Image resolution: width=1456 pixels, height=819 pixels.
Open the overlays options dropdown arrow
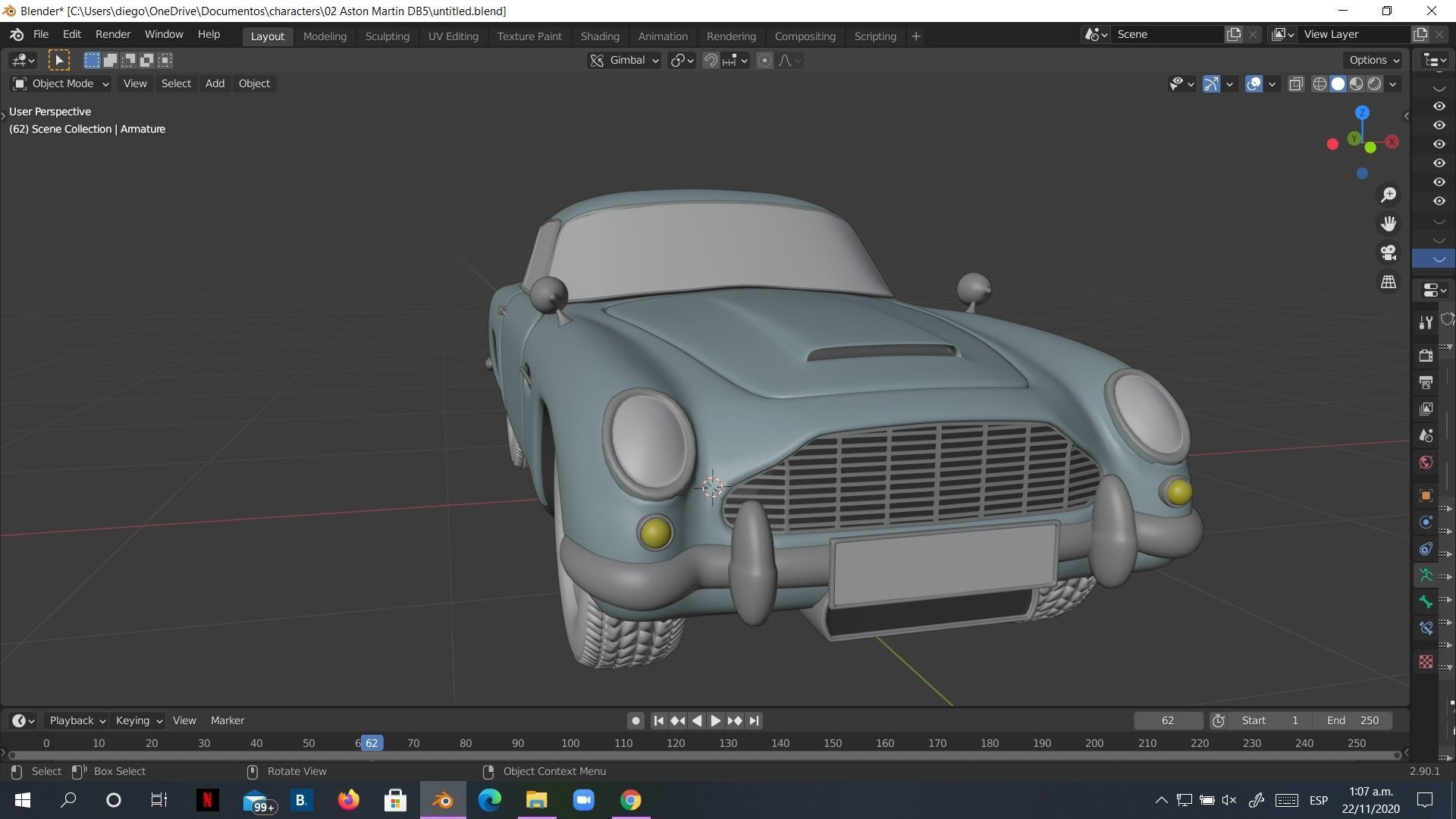click(1272, 84)
